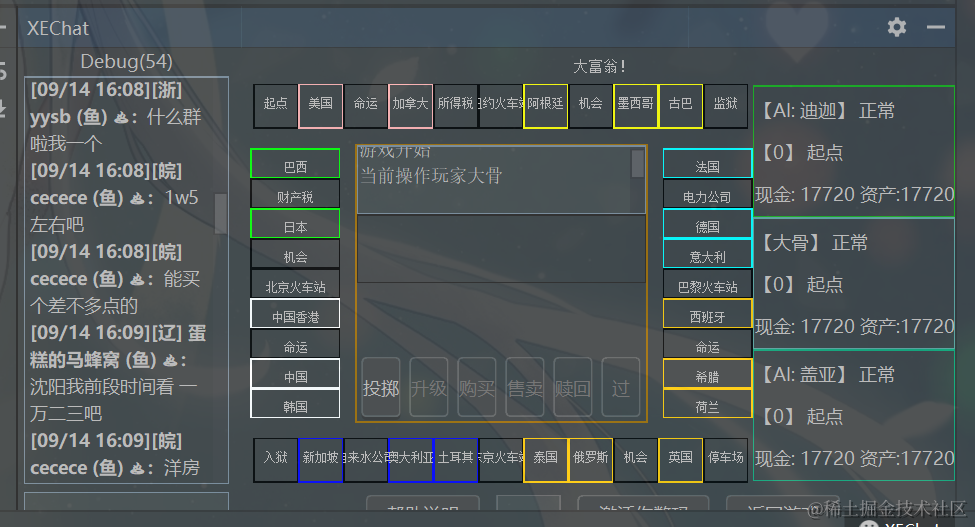Select the 机会 tile between 俄罗斯 and 英国
This screenshot has width=975, height=527.
[635, 460]
